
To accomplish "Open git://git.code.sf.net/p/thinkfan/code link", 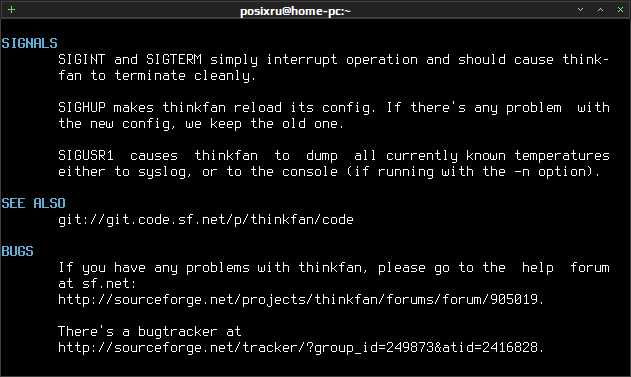I will pyautogui.click(x=206, y=220).
